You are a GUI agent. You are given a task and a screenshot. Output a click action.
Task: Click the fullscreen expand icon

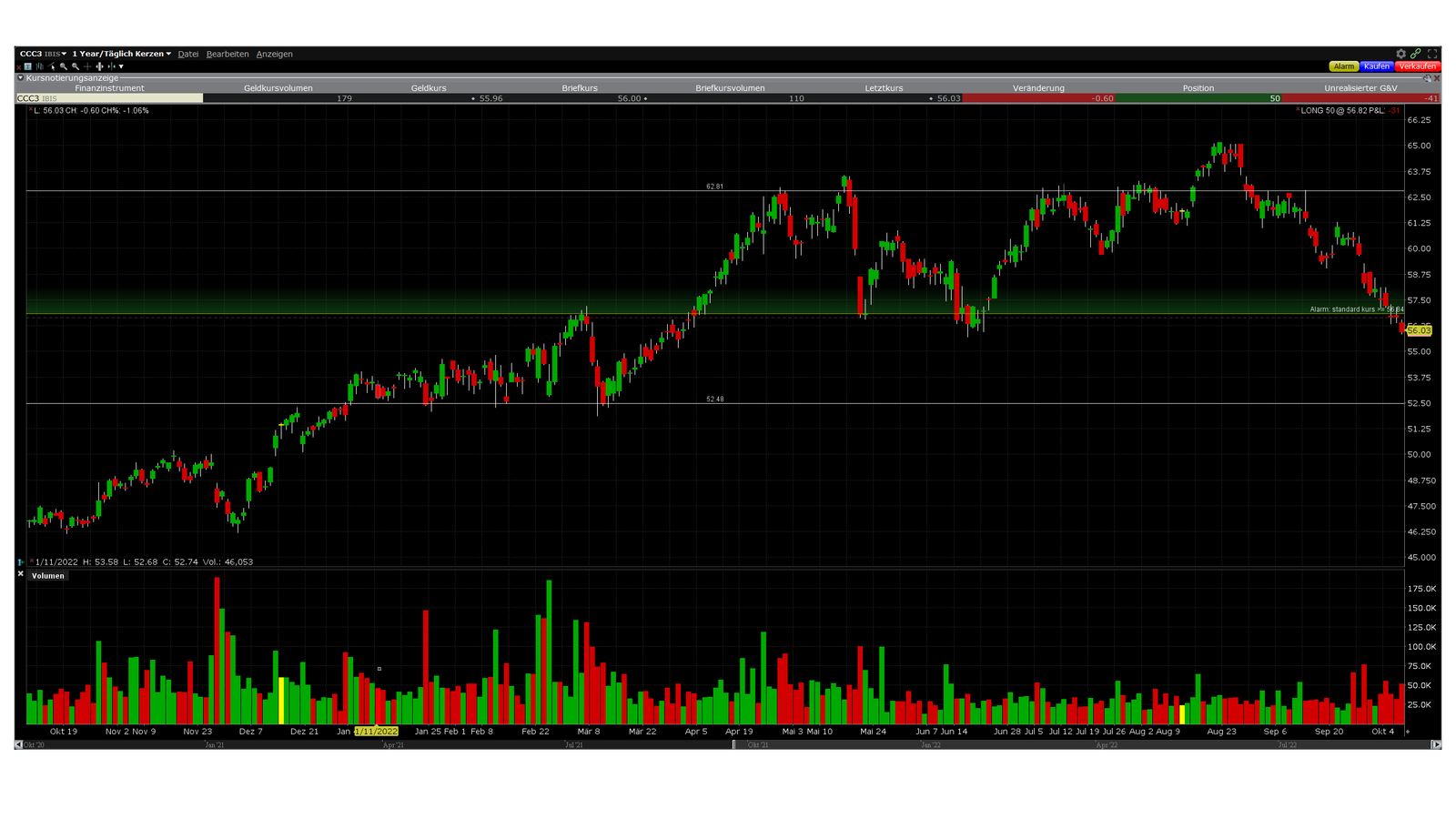[x=1432, y=54]
